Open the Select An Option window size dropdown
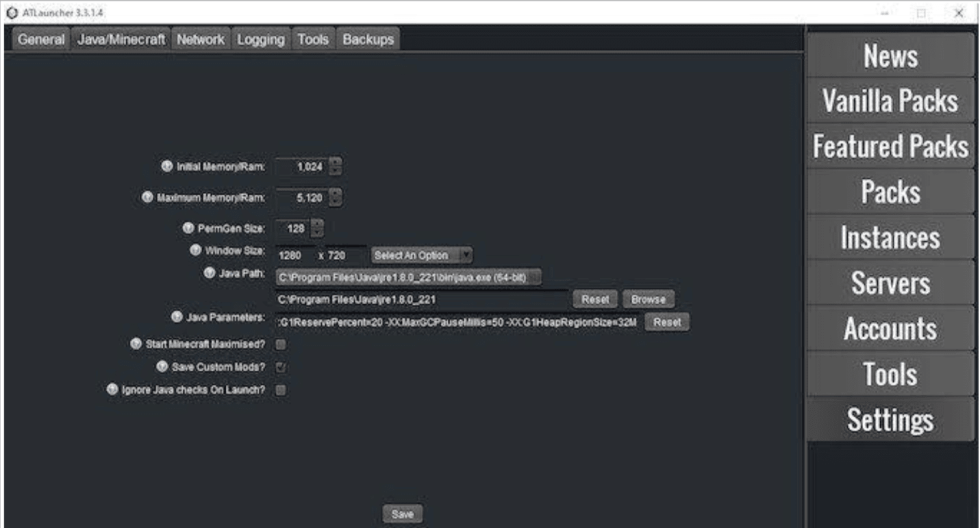This screenshot has width=980, height=528. click(x=421, y=255)
